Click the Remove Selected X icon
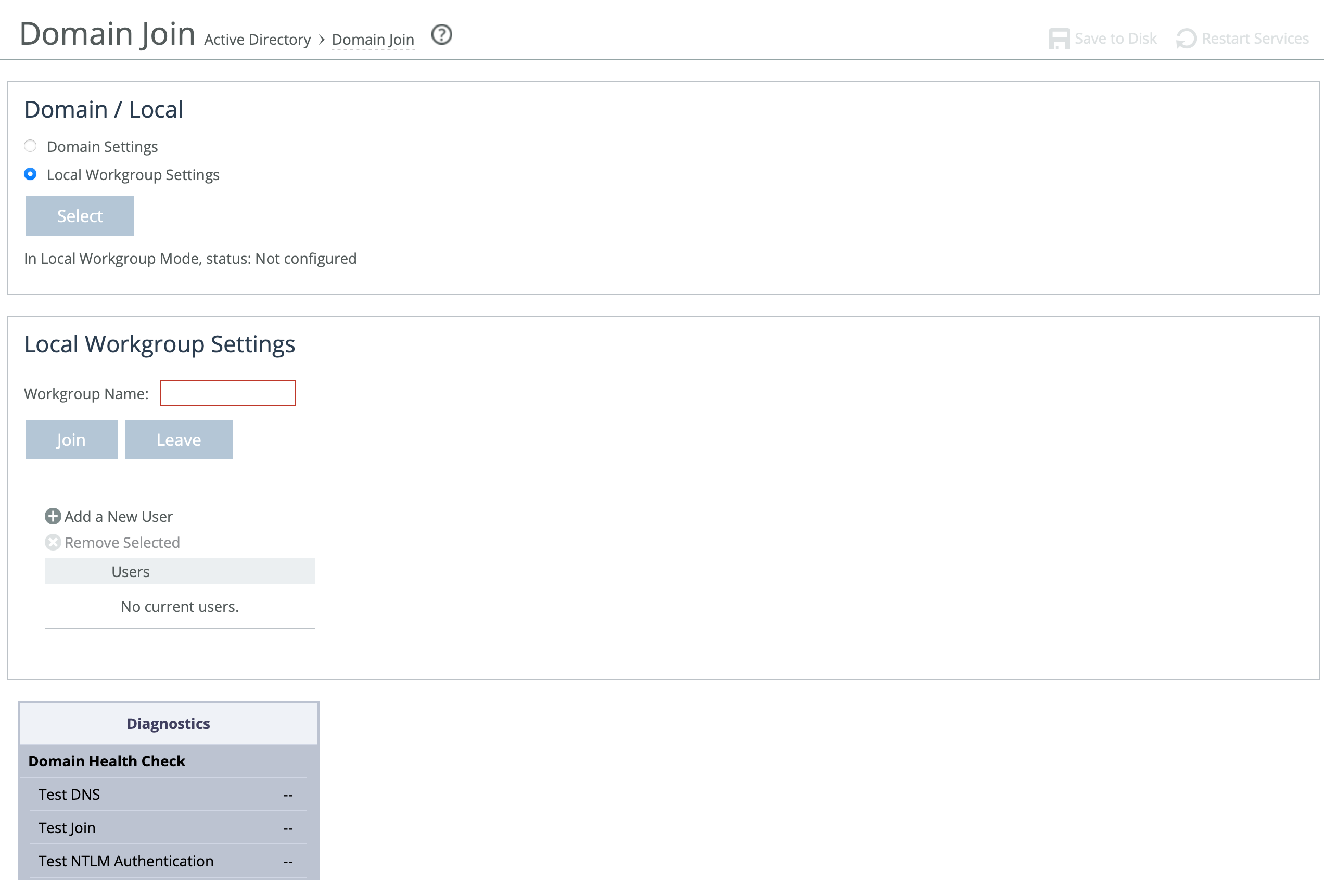Viewport: 1324px width, 896px height. tap(53, 542)
